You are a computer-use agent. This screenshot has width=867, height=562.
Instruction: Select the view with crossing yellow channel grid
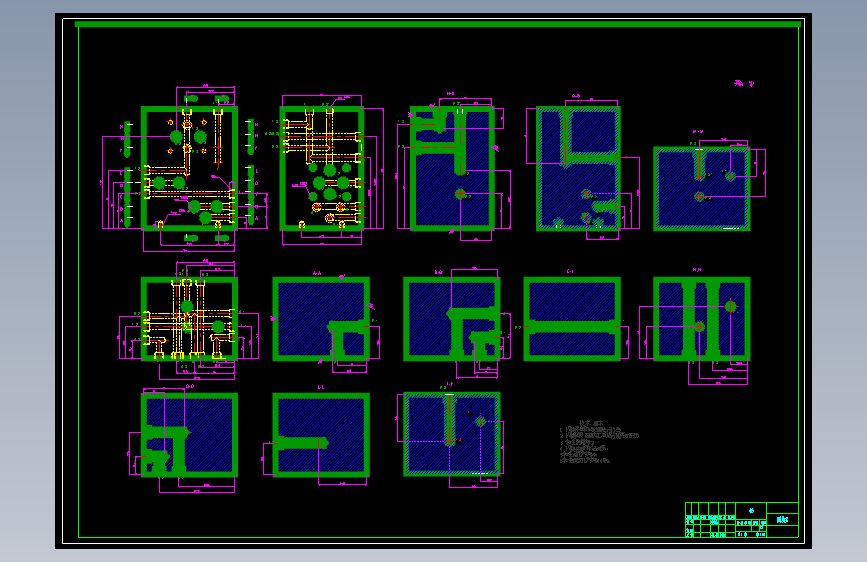pyautogui.click(x=189, y=319)
